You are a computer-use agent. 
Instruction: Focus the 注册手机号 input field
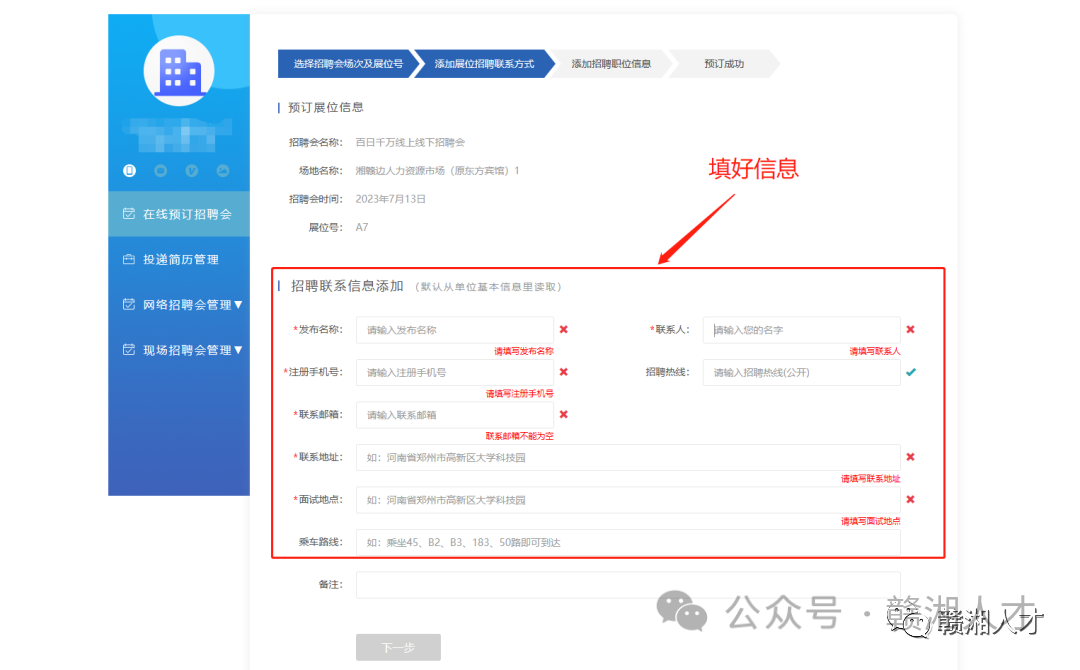[455, 373]
